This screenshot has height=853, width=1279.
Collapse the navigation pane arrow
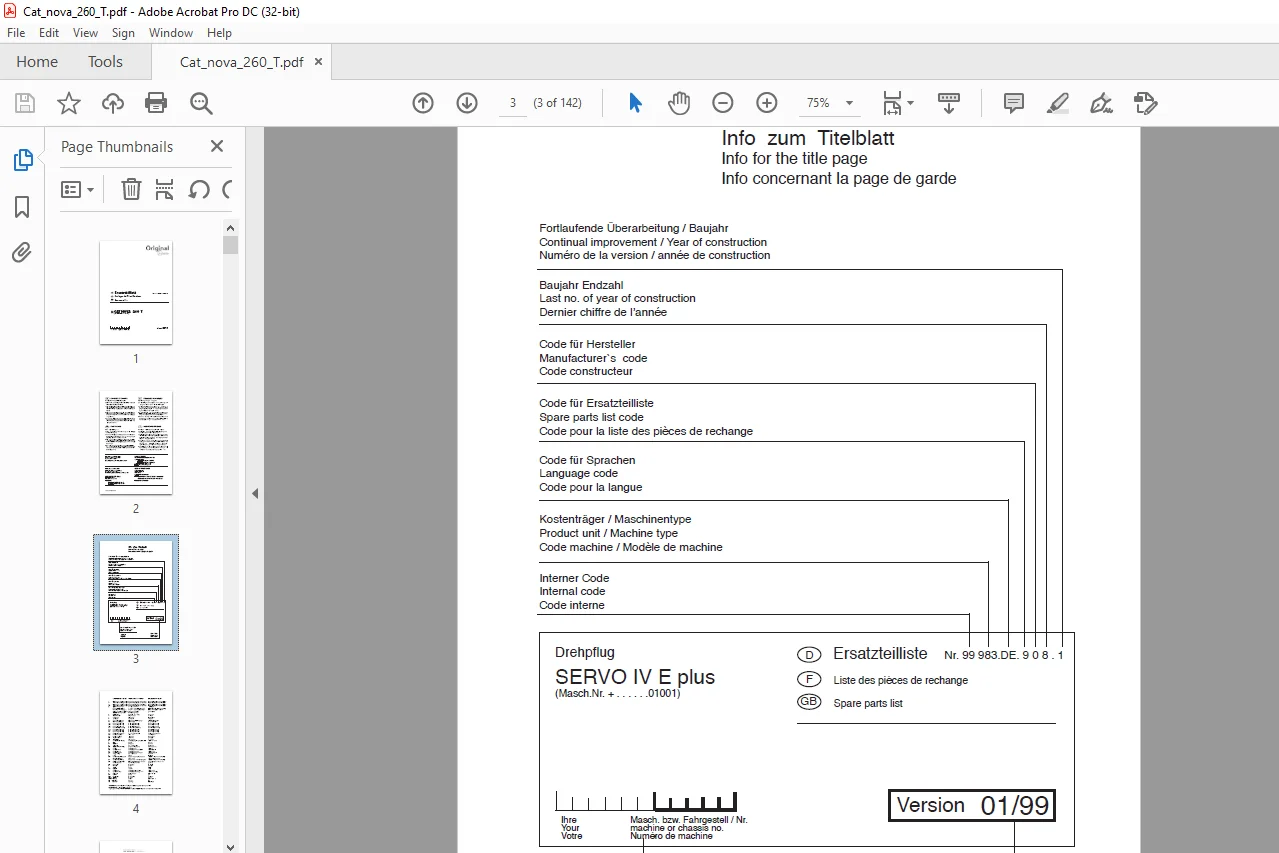pos(254,493)
